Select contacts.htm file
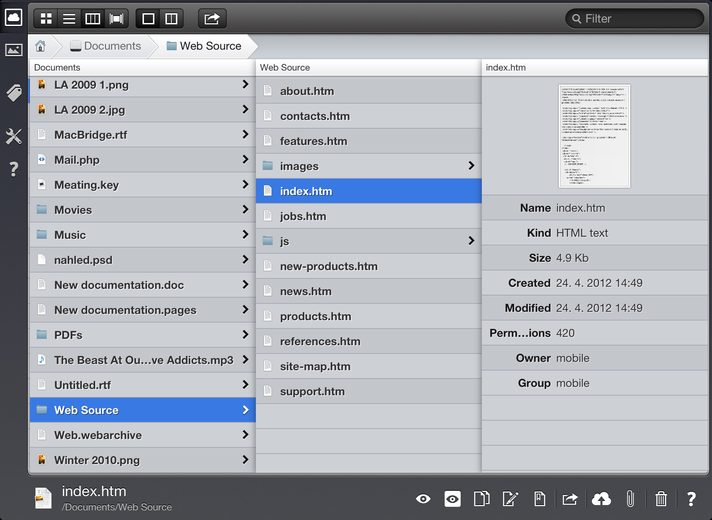The width and height of the screenshot is (712, 520). coord(368,116)
